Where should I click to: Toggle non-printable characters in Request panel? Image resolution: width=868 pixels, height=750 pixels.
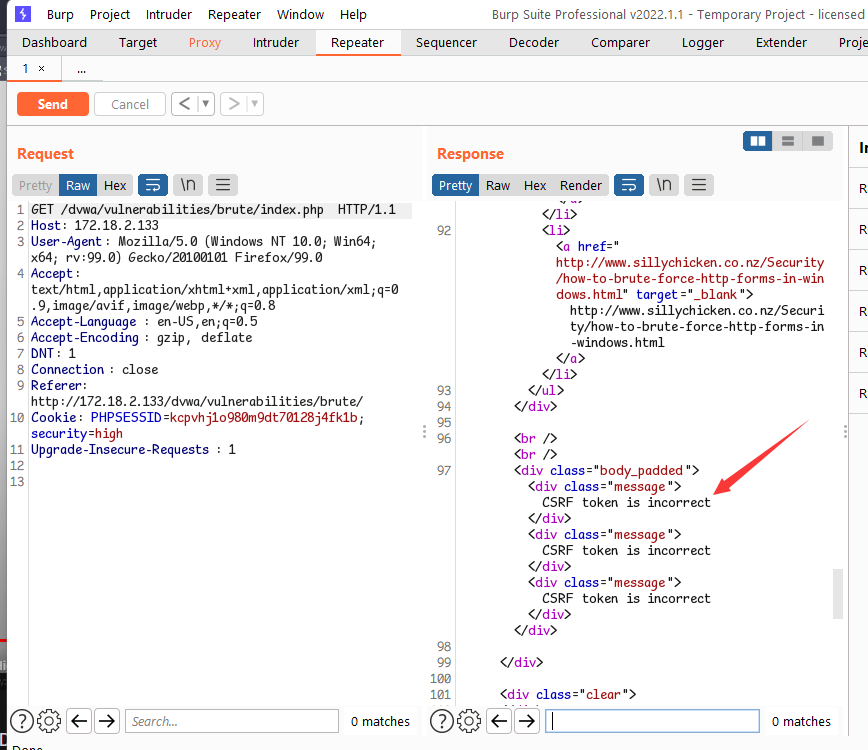(x=188, y=185)
